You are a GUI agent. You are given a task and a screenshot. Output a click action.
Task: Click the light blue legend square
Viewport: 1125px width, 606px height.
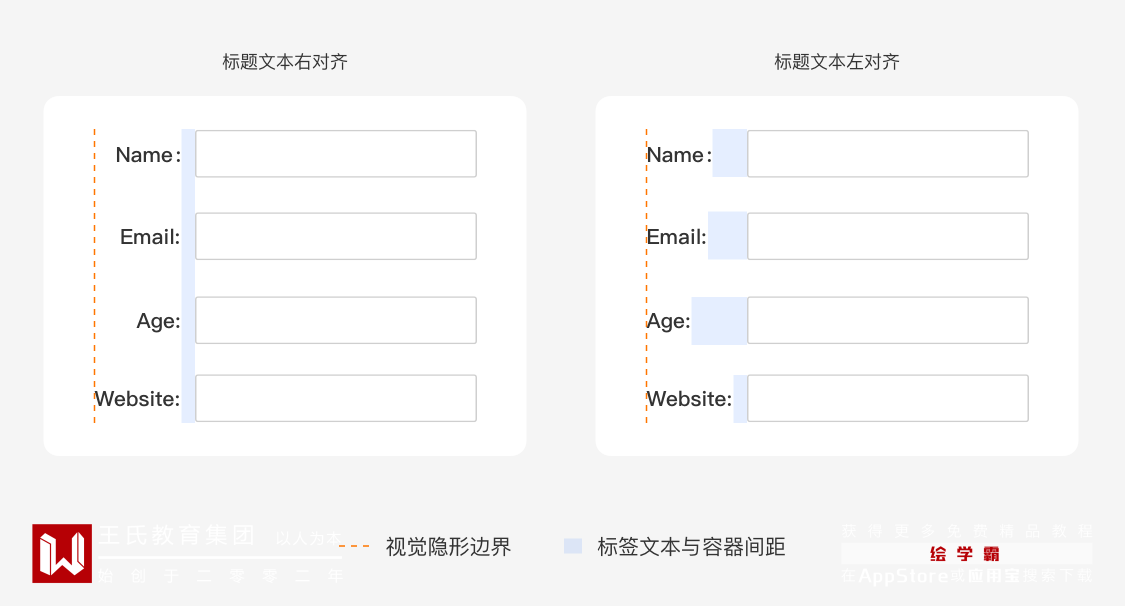tap(573, 546)
